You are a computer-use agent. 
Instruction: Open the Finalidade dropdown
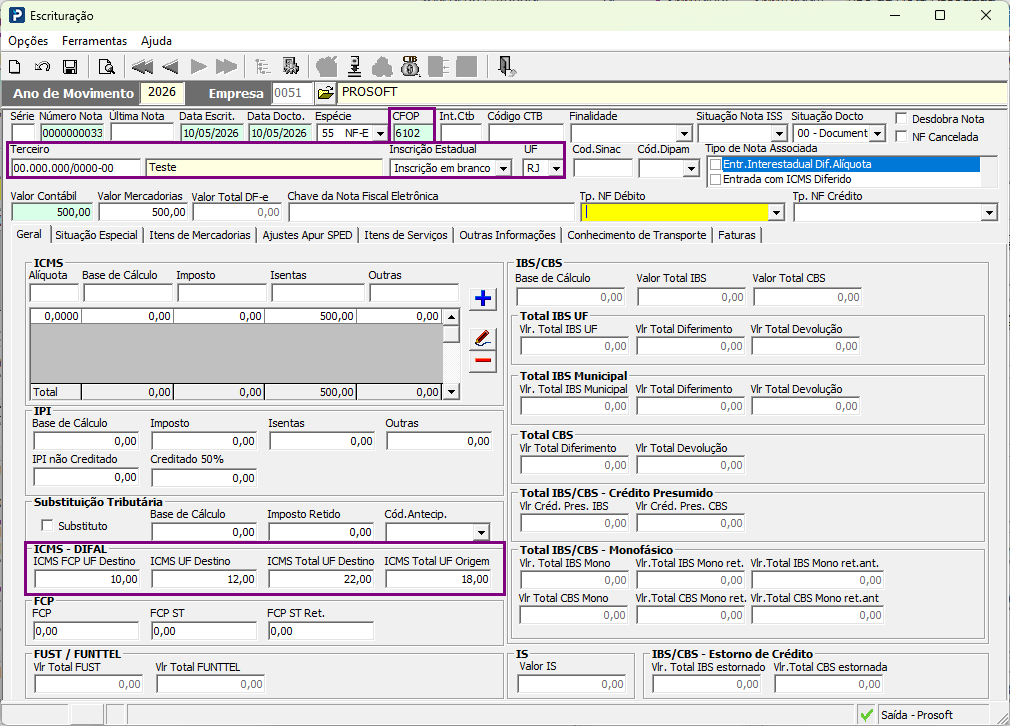684,133
